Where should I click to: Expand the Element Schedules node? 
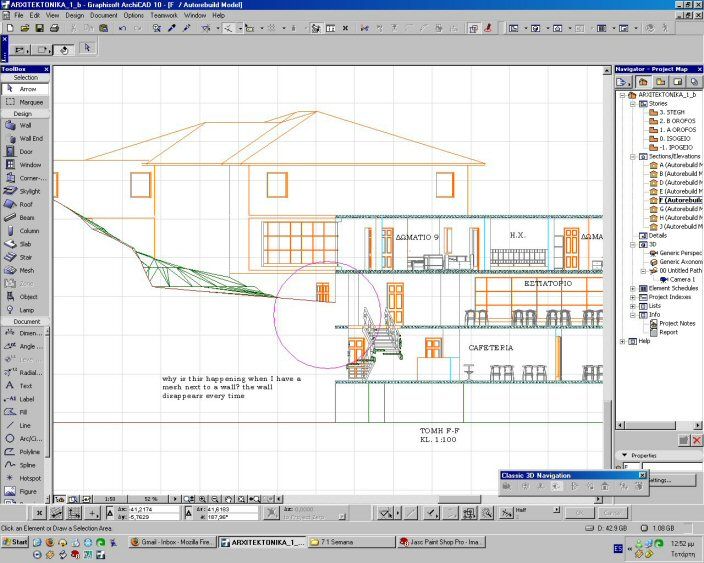(x=633, y=288)
